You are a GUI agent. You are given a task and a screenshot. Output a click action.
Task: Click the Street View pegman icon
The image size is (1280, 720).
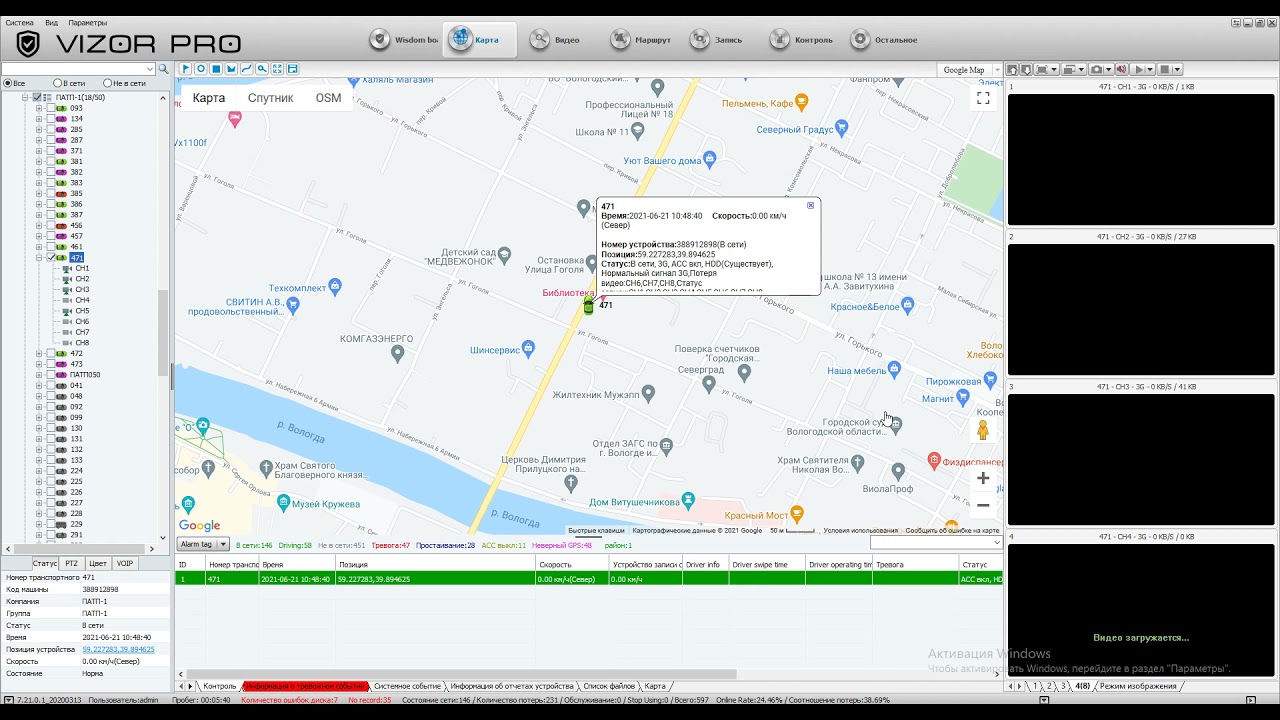point(983,431)
